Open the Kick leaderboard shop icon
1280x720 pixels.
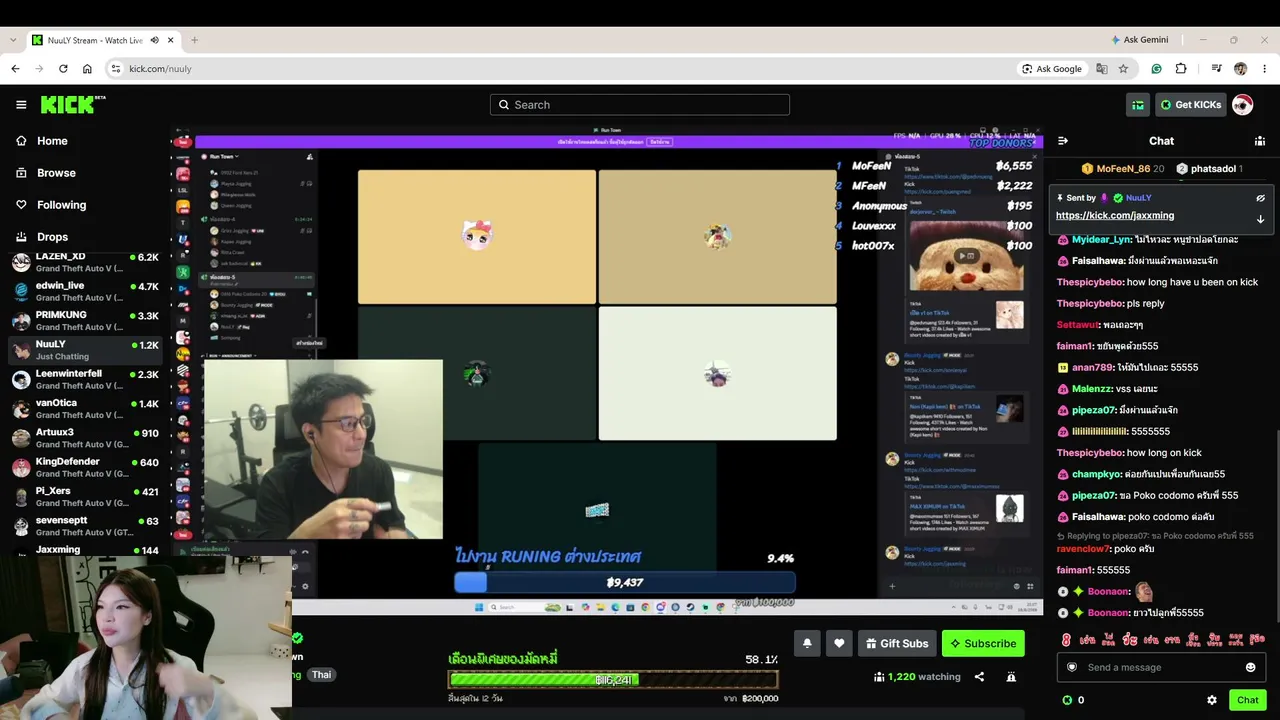(x=1138, y=105)
